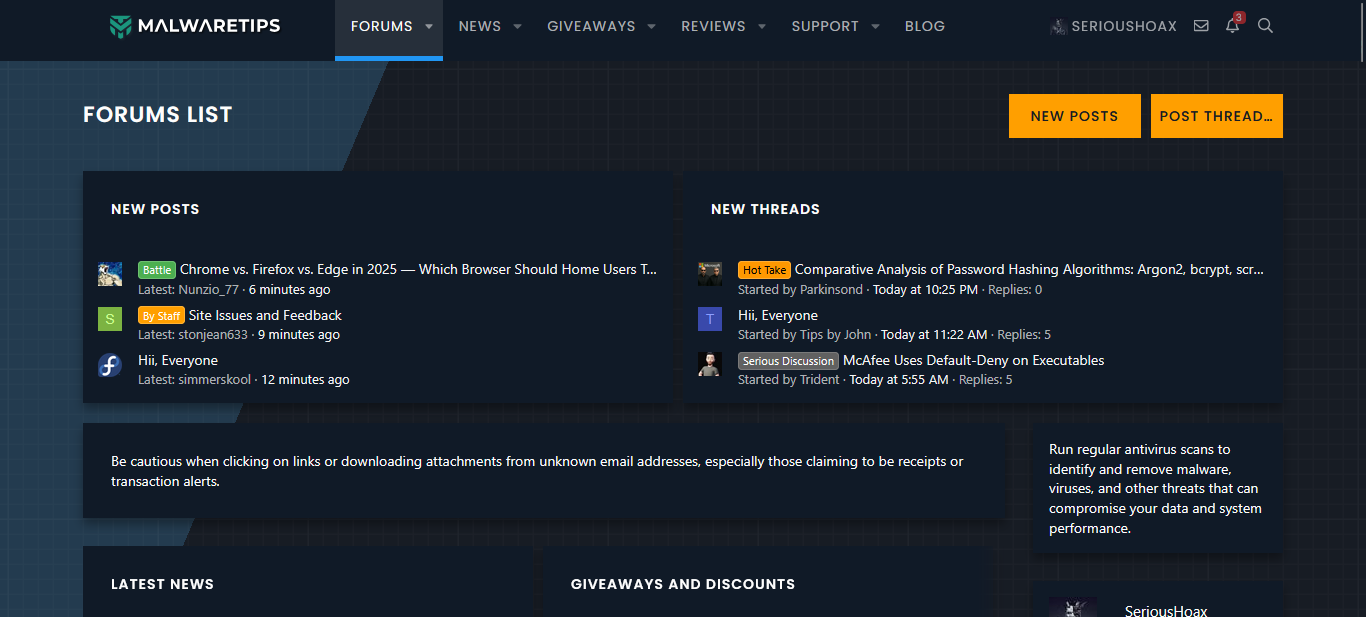Open the Forums nav tab
Image resolution: width=1366 pixels, height=617 pixels.
[382, 27]
